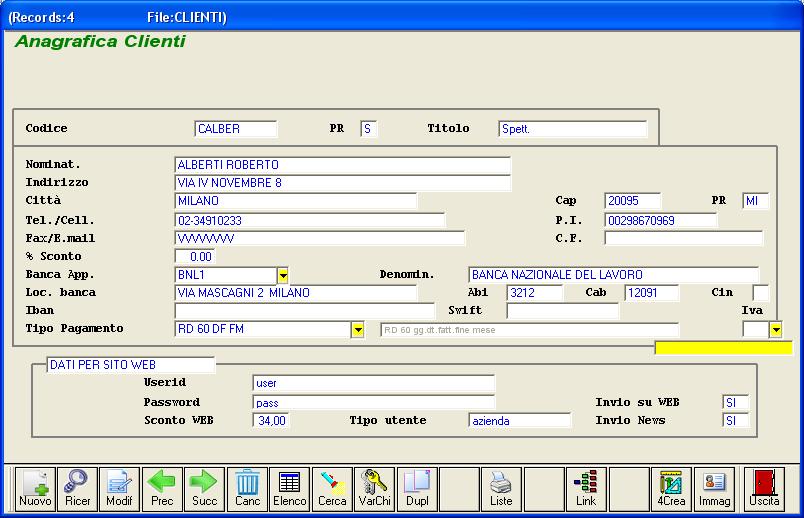The height and width of the screenshot is (518, 804).
Task: Click the greyed RD 60 gg.dt.fatt.fine mese description
Action: 530,330
